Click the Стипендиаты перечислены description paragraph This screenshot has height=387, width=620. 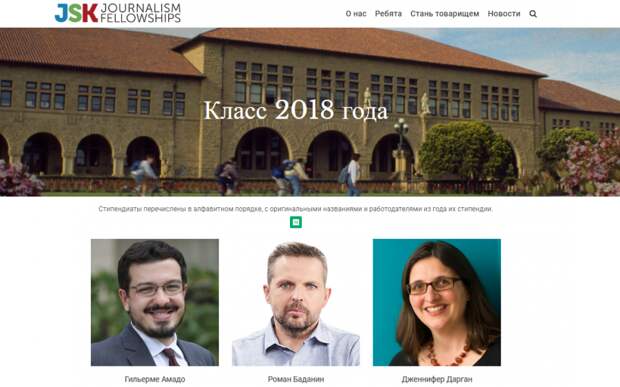point(296,209)
